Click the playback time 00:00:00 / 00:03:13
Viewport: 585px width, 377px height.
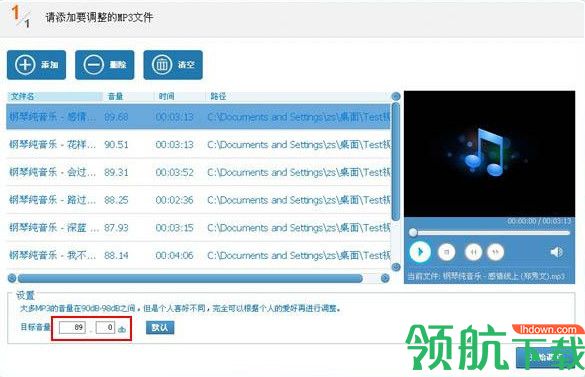click(x=539, y=221)
